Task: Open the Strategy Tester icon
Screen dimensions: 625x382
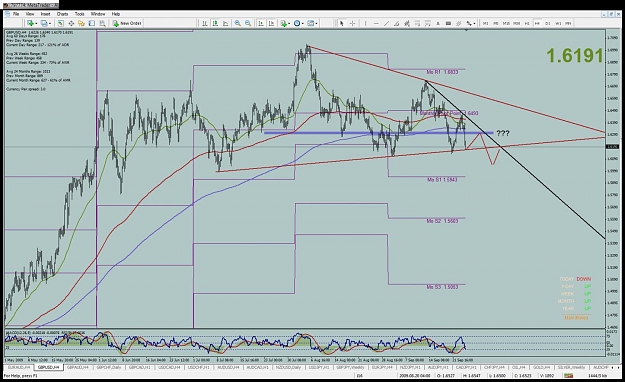Action: pos(102,24)
